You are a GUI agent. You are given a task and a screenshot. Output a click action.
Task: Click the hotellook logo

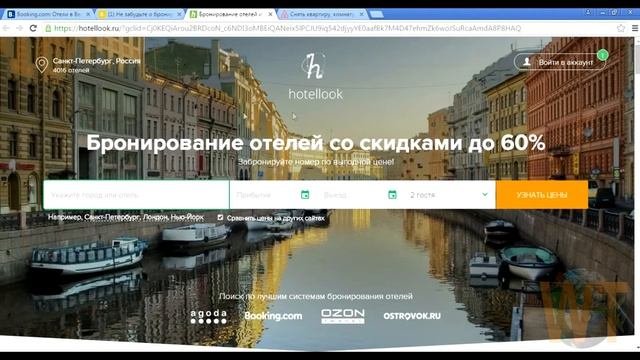[316, 77]
